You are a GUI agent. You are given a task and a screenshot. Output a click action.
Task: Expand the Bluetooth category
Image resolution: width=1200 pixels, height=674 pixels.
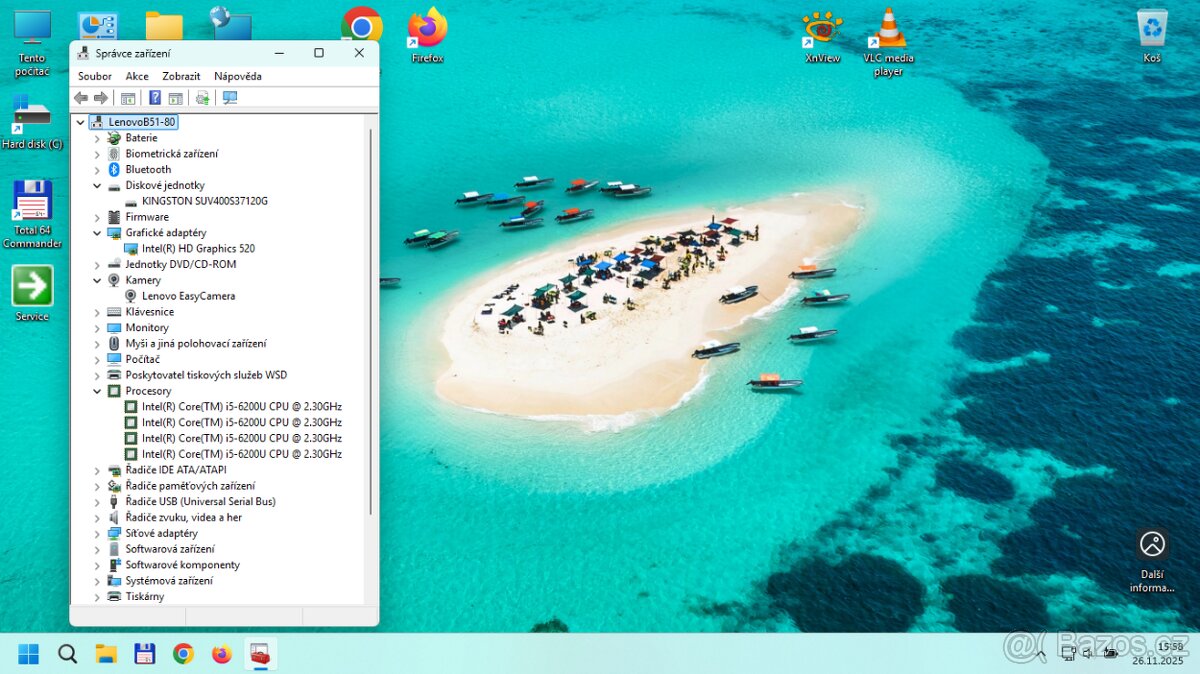(96, 169)
